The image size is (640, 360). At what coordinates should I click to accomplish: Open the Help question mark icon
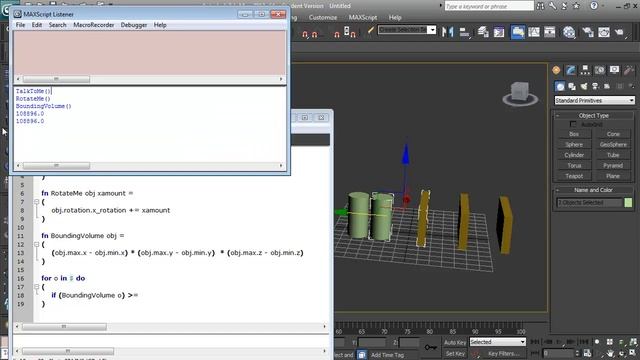(594, 6)
